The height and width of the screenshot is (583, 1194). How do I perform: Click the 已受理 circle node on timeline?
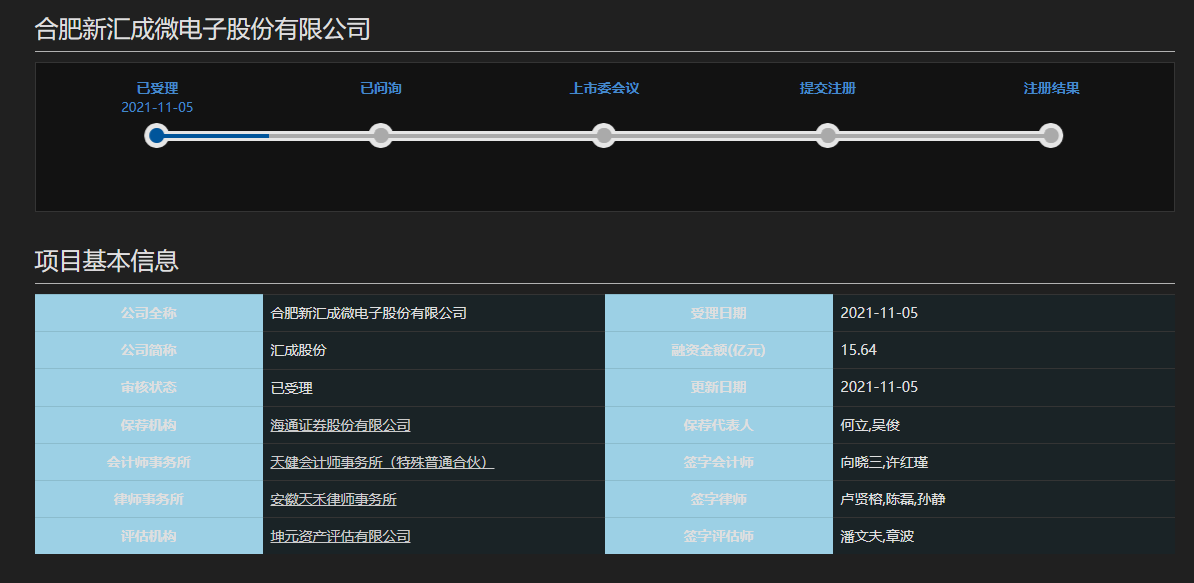156,135
